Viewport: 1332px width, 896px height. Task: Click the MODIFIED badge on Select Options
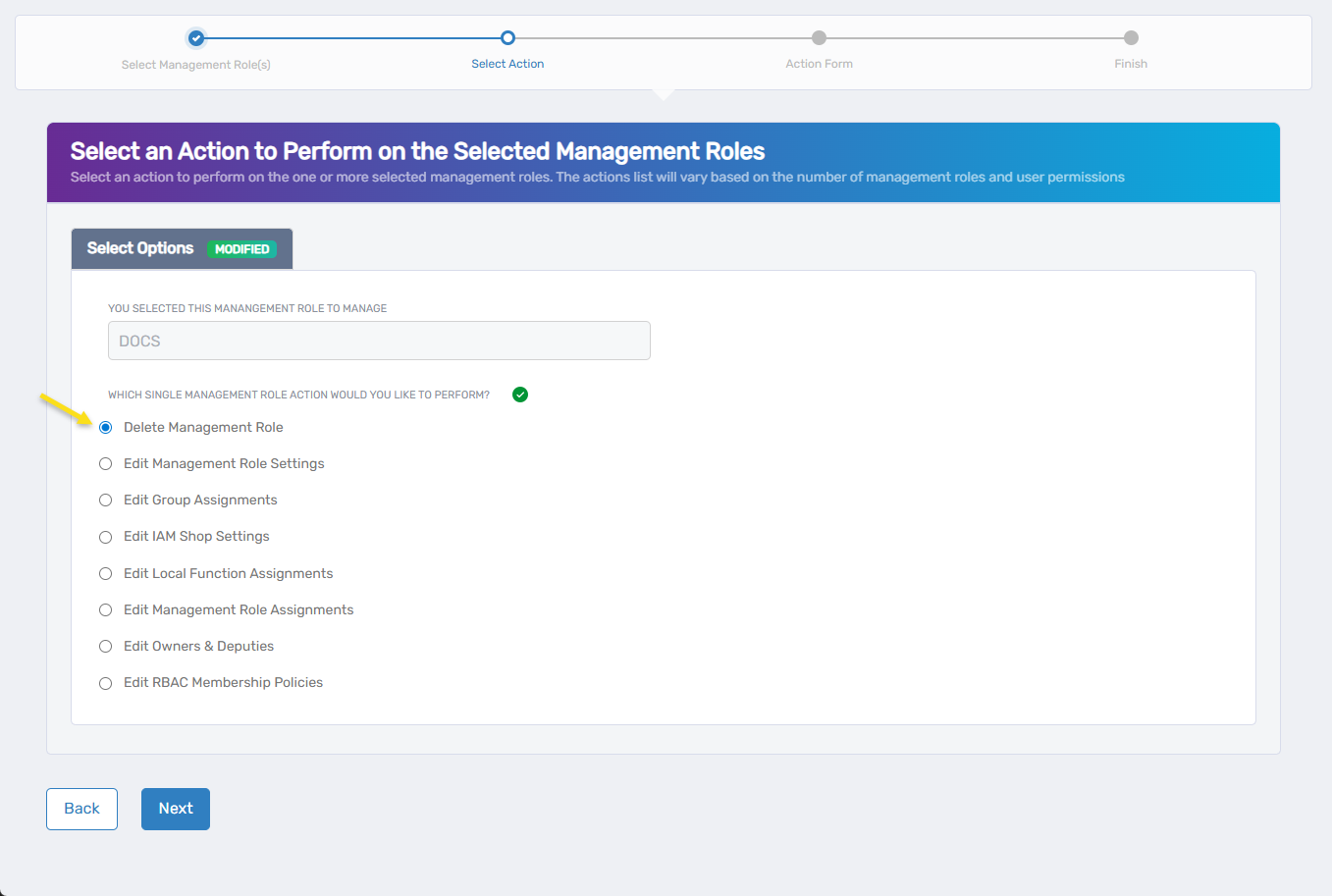[x=242, y=248]
